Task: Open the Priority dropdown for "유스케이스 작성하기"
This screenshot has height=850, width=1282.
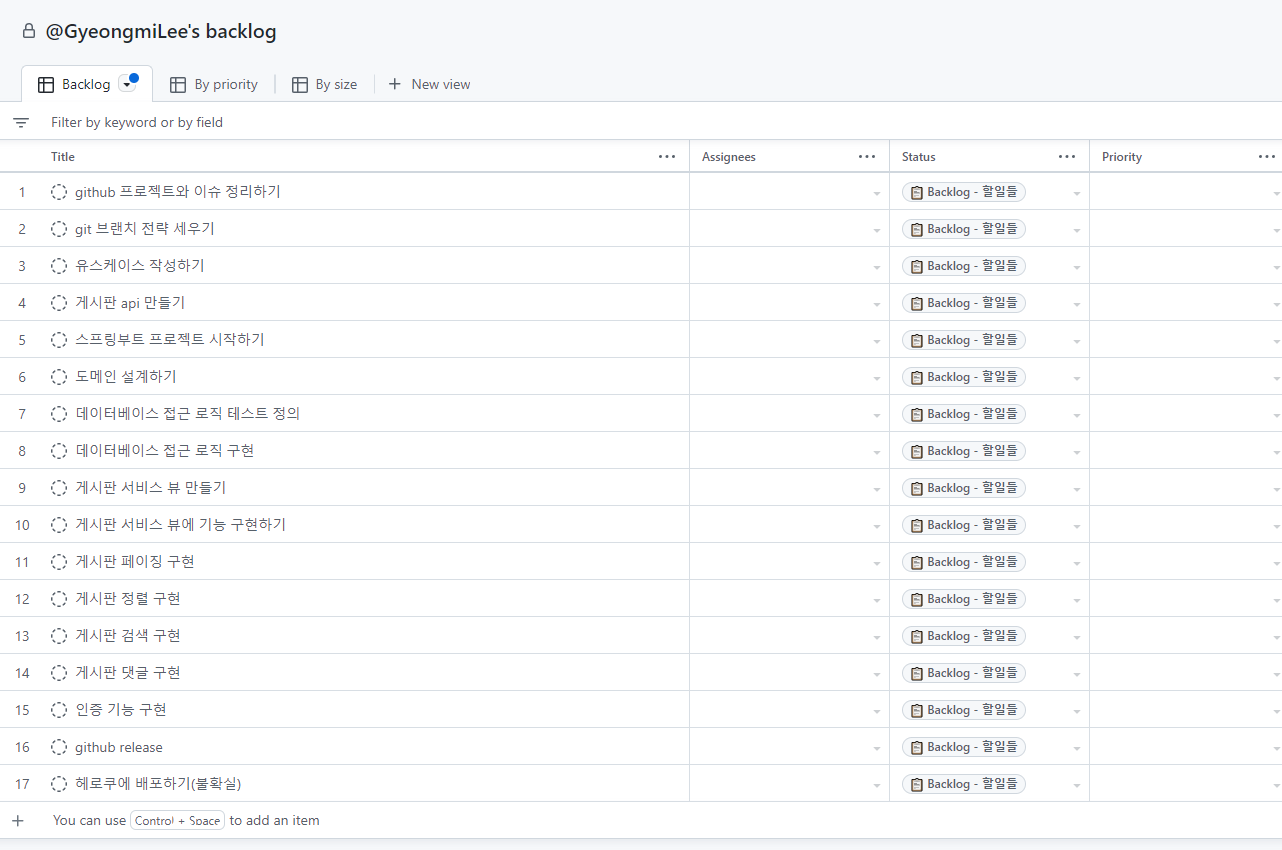Action: point(1276,267)
